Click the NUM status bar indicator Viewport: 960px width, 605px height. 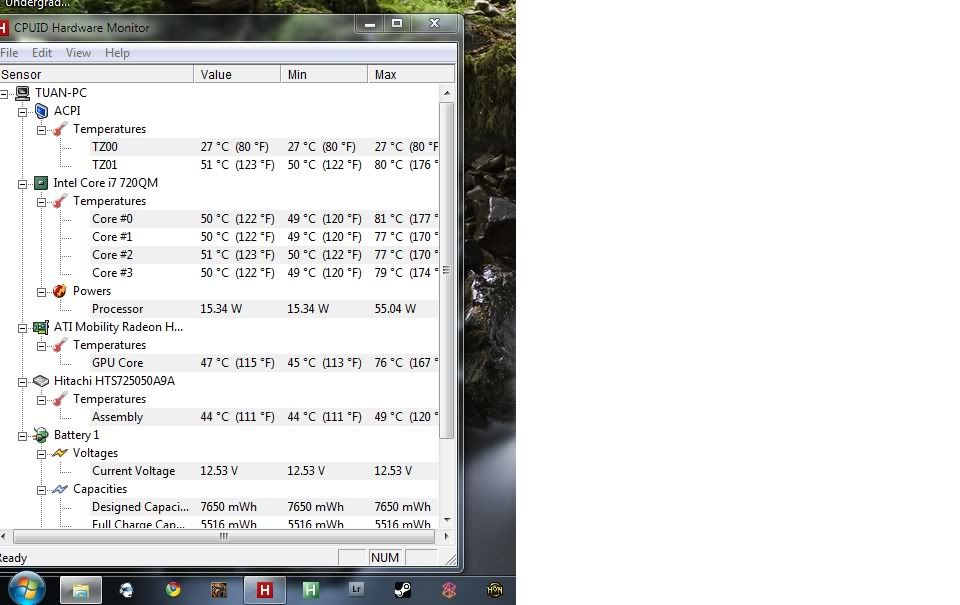[x=384, y=558]
